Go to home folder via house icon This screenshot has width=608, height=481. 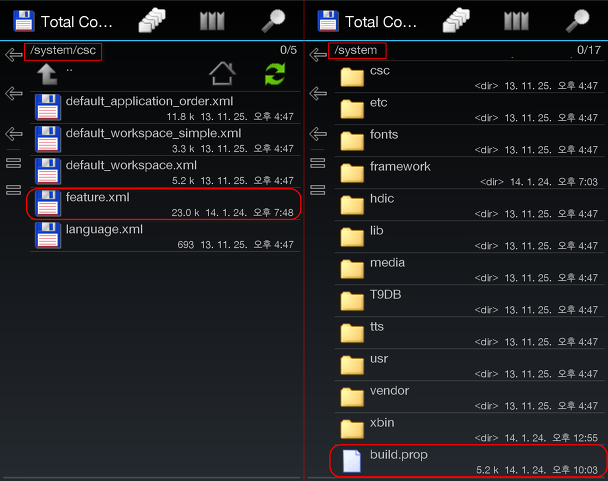pos(222,73)
